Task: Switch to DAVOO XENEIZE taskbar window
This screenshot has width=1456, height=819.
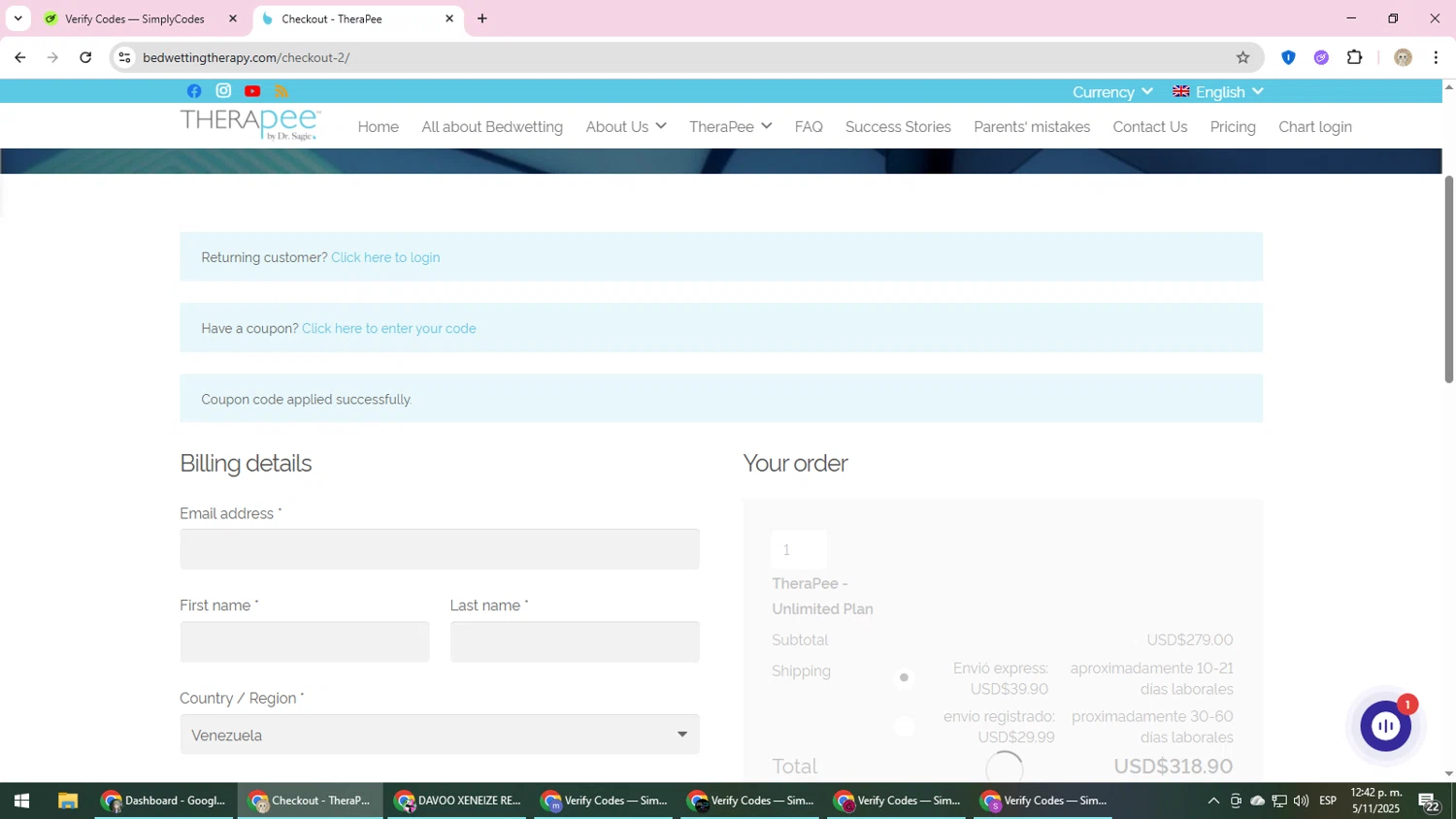Action: (x=457, y=801)
